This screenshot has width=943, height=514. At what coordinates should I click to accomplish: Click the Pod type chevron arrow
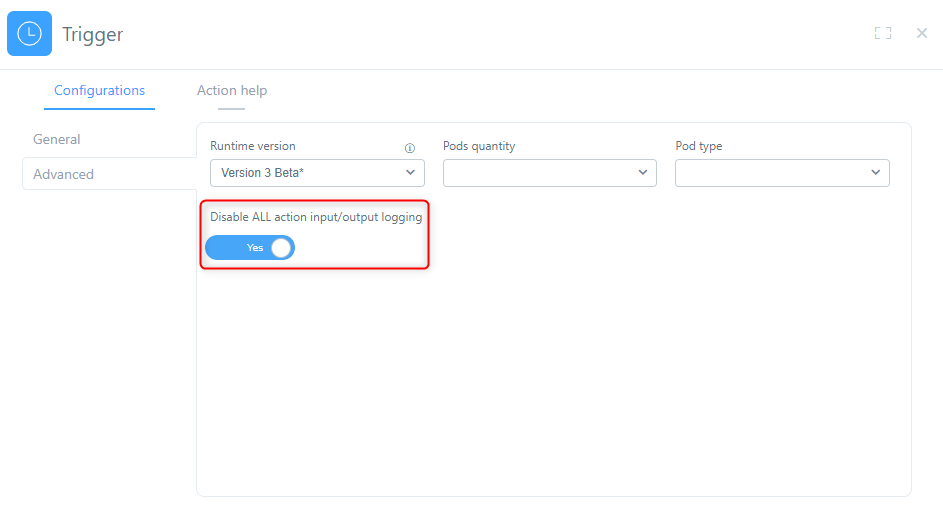[875, 173]
